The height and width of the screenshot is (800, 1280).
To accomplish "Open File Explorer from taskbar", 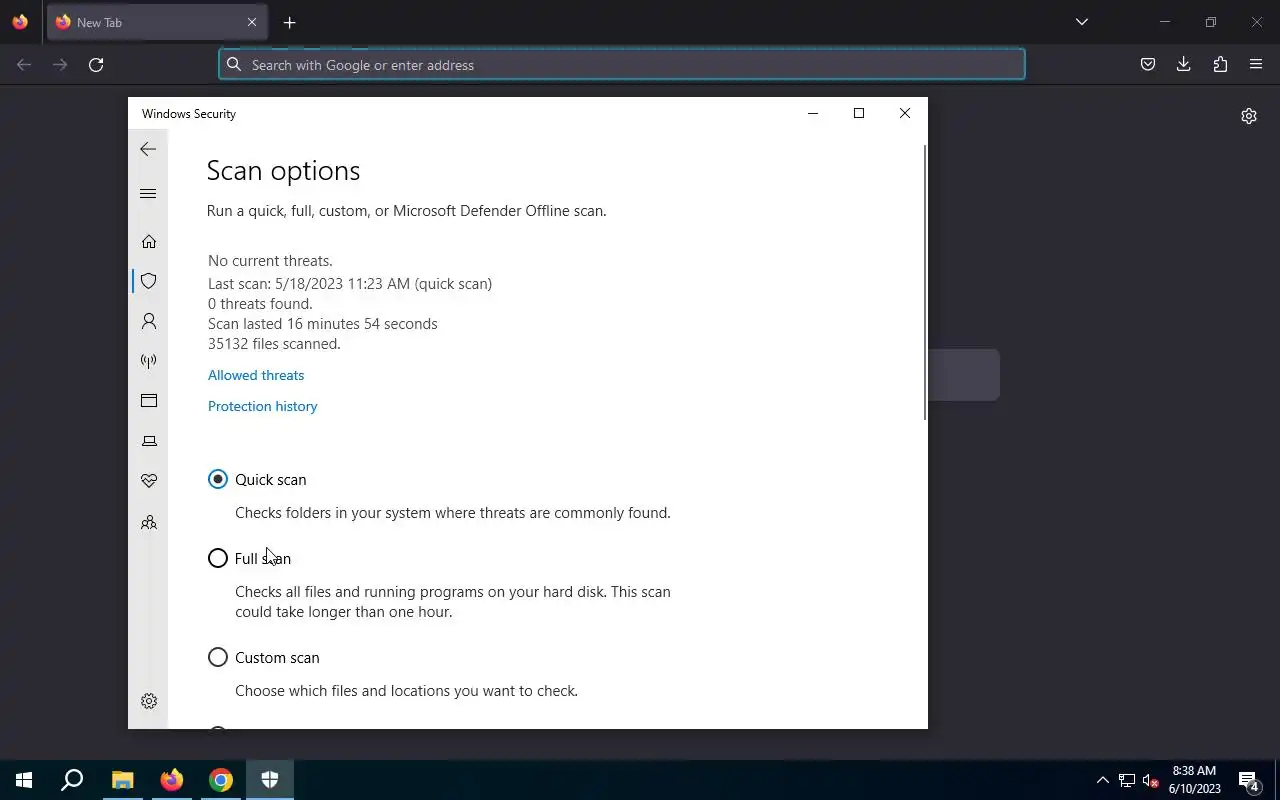I will tap(122, 780).
